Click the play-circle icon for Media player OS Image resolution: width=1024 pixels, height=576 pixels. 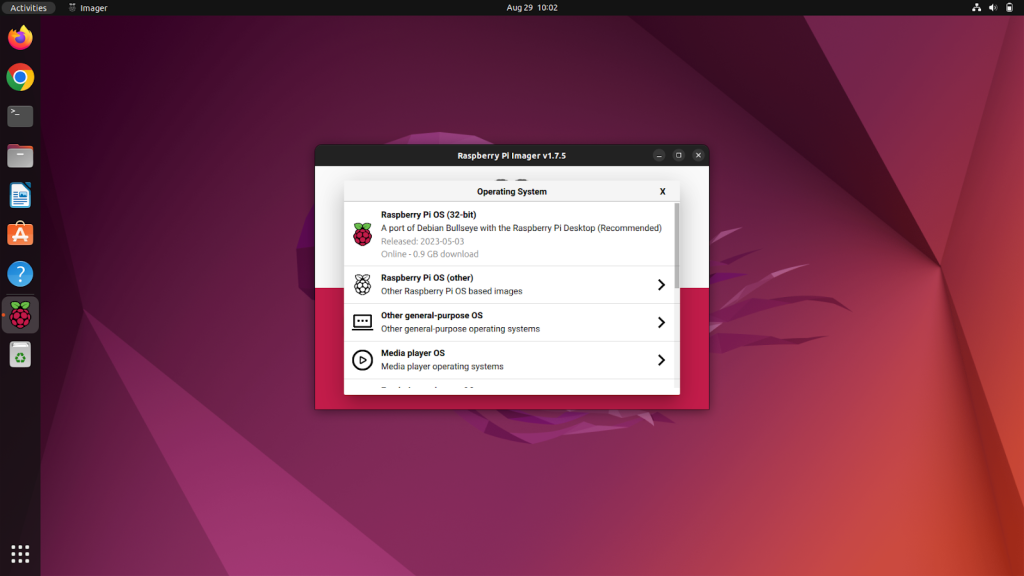tap(362, 360)
